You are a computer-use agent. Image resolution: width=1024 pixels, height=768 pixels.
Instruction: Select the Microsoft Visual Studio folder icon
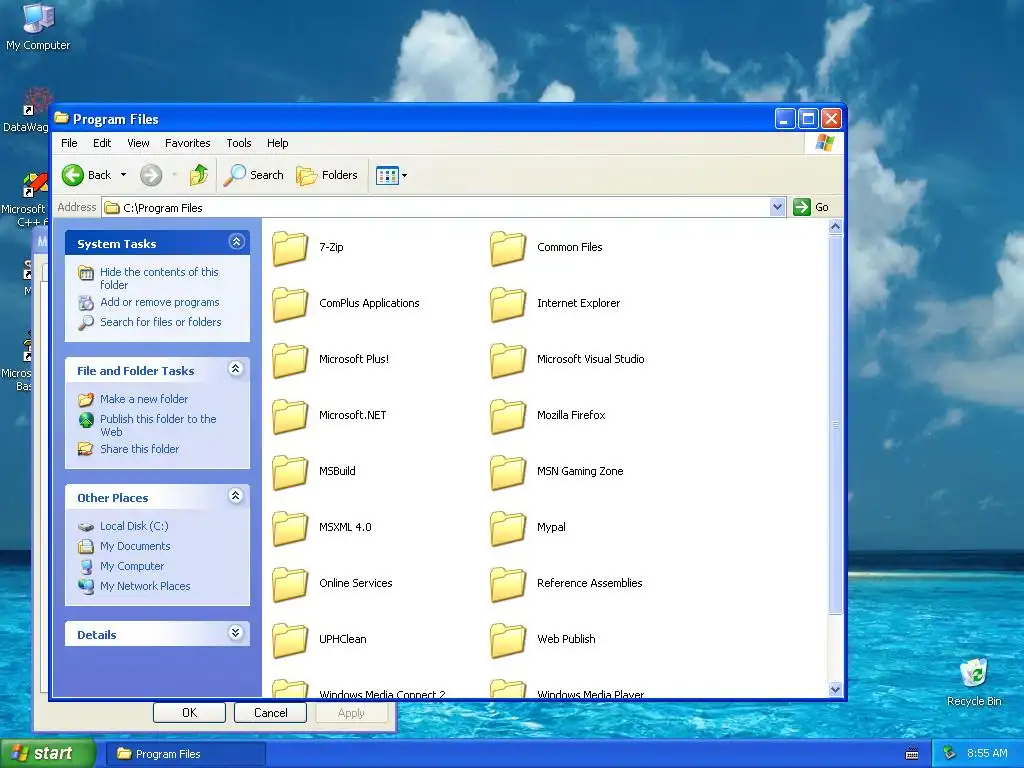[508, 360]
